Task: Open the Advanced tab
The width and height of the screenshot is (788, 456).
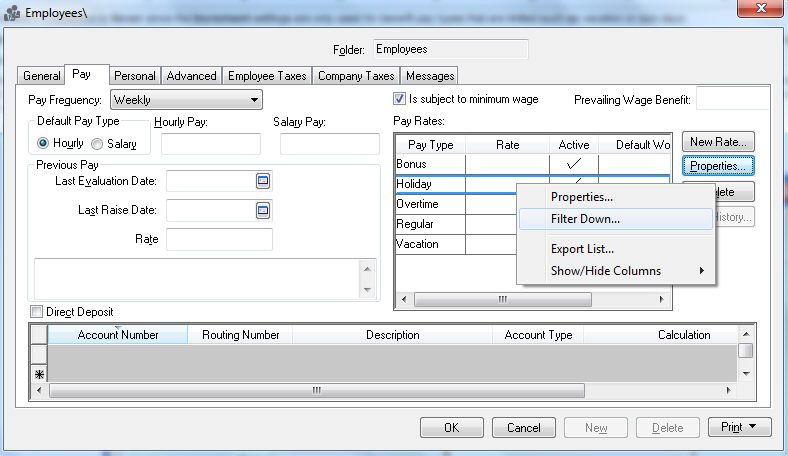Action: [x=191, y=76]
